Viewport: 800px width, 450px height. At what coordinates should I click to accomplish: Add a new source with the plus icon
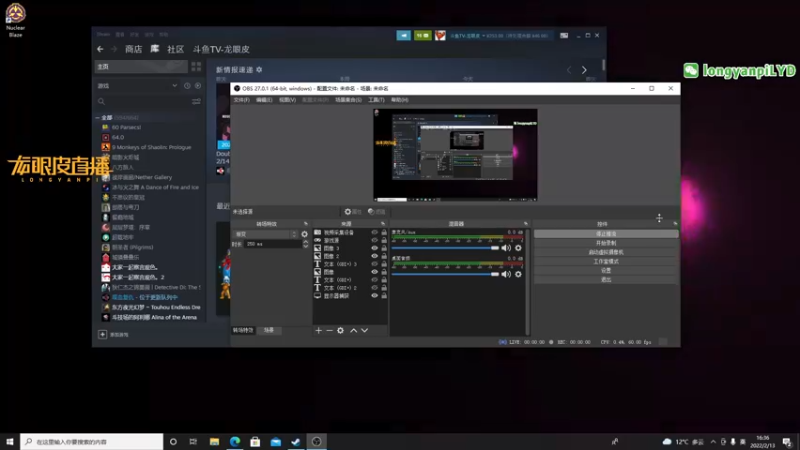click(x=318, y=331)
